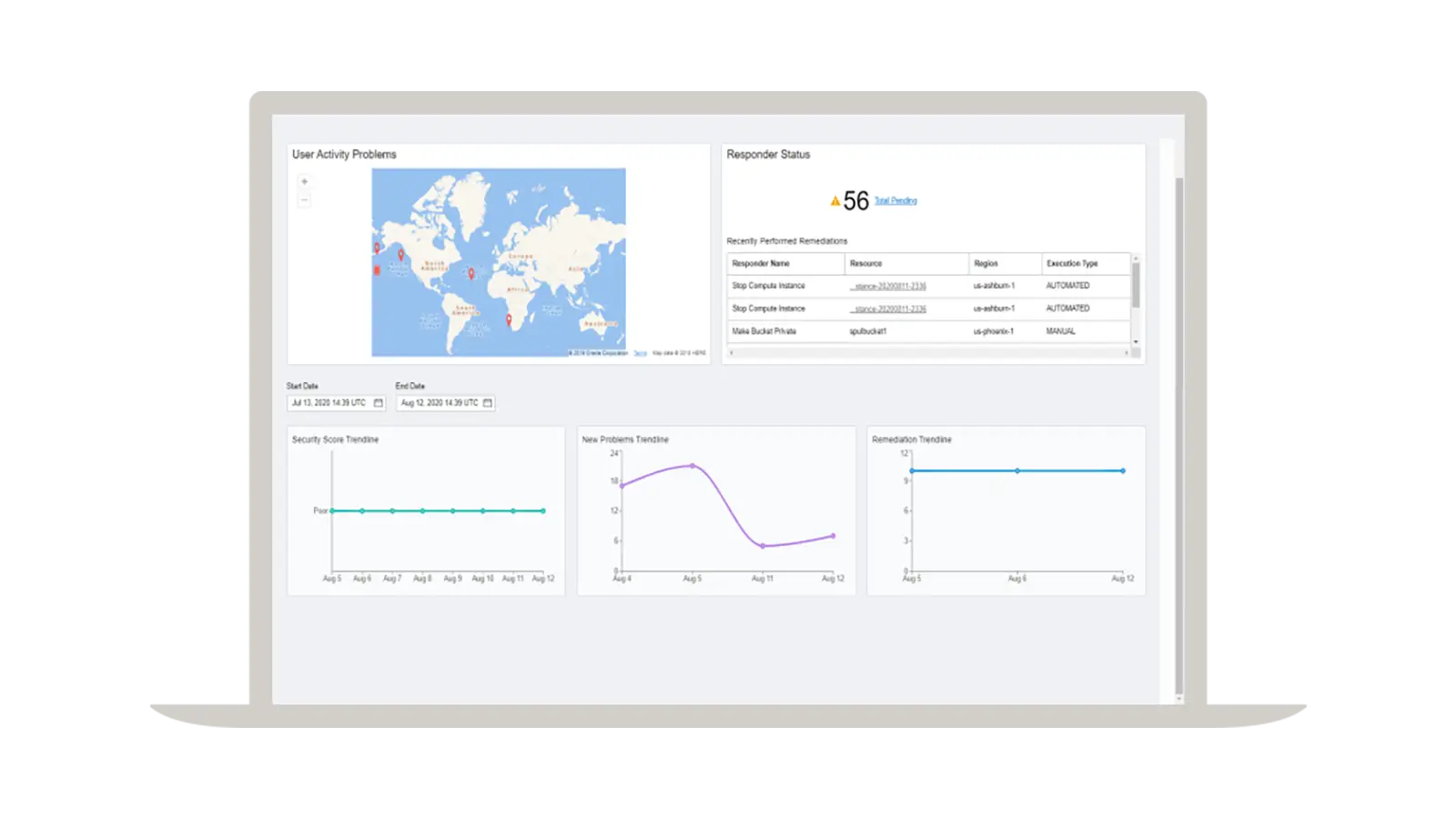Viewport: 1456px width, 819px height.
Task: Click the Start Date input field
Action: coord(337,402)
